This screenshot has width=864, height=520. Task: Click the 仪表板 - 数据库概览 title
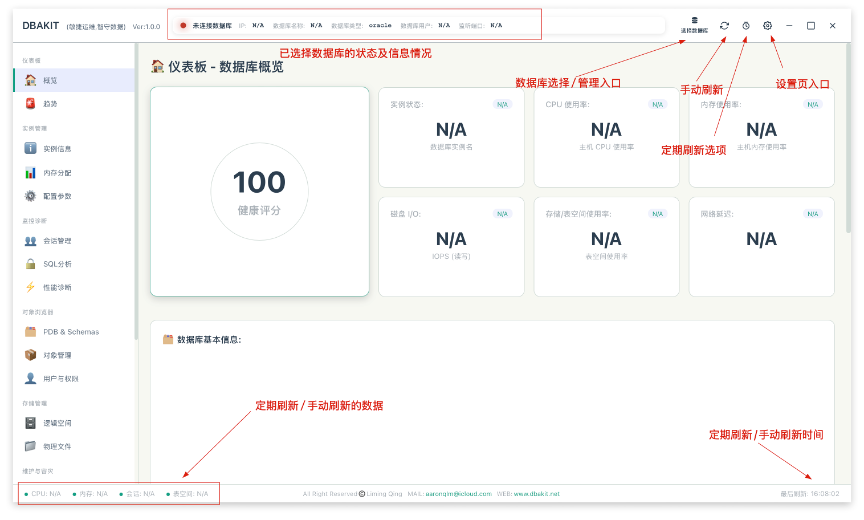[x=218, y=67]
